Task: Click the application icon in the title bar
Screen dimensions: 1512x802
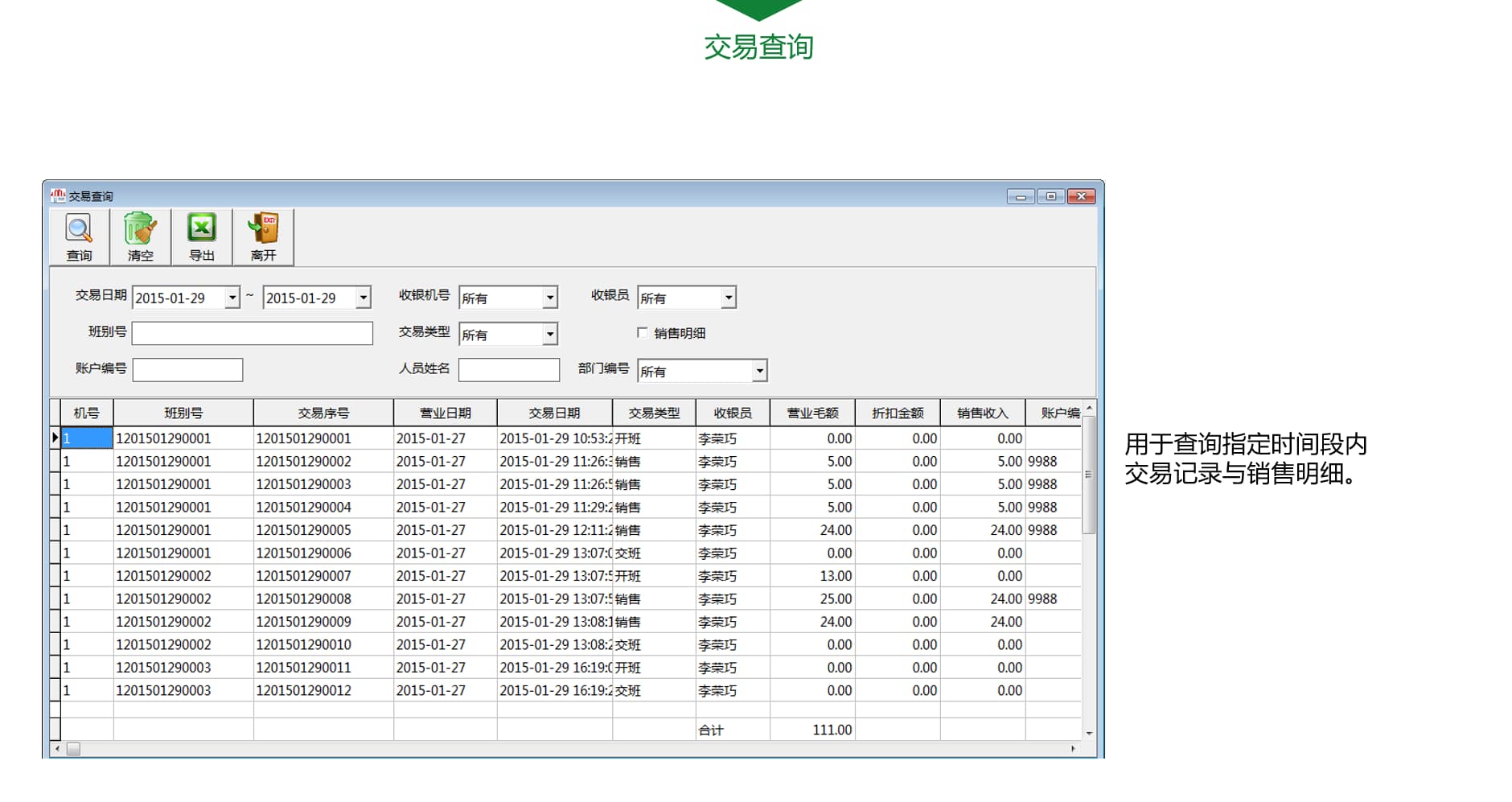Action: (56, 195)
